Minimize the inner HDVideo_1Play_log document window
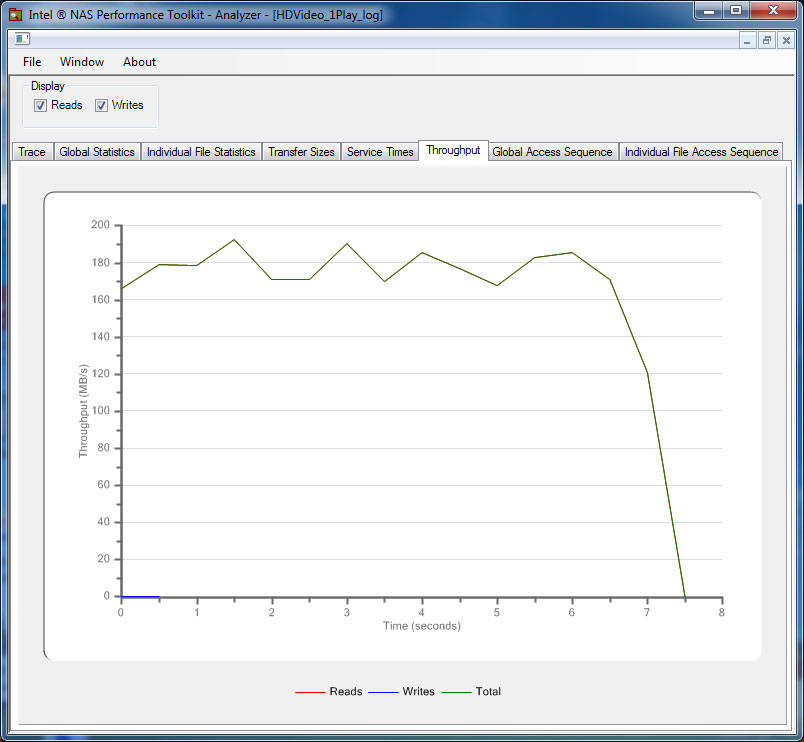The image size is (804, 742). (747, 40)
